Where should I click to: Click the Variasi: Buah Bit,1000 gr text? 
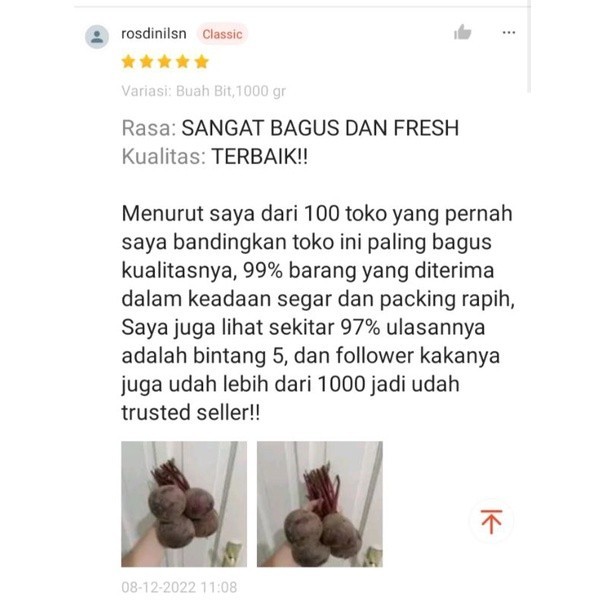click(x=204, y=91)
